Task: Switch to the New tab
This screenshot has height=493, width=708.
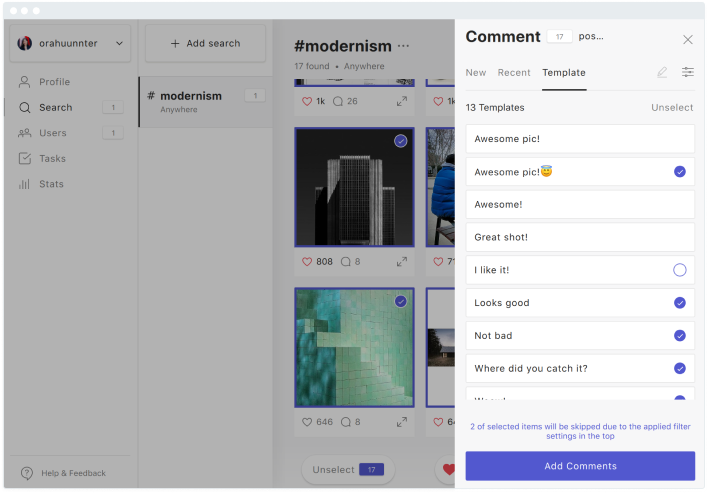Action: pyautogui.click(x=476, y=73)
